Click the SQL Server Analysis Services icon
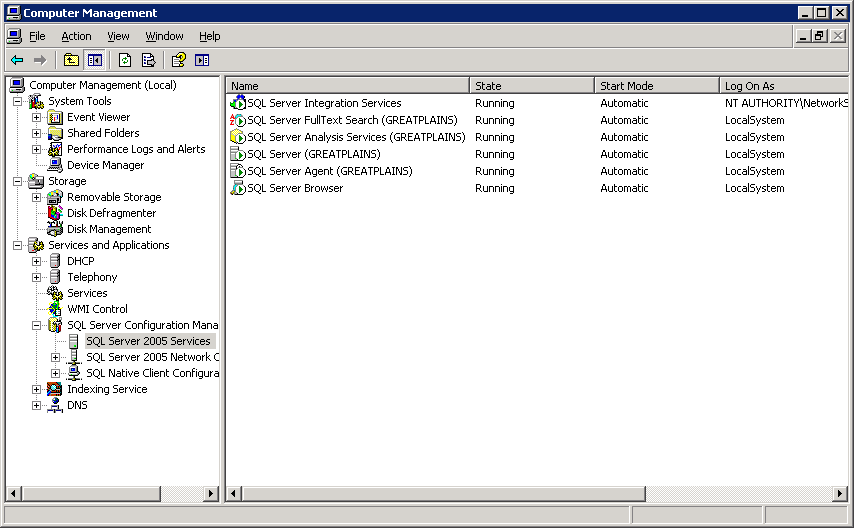This screenshot has height=528, width=854. [238, 137]
